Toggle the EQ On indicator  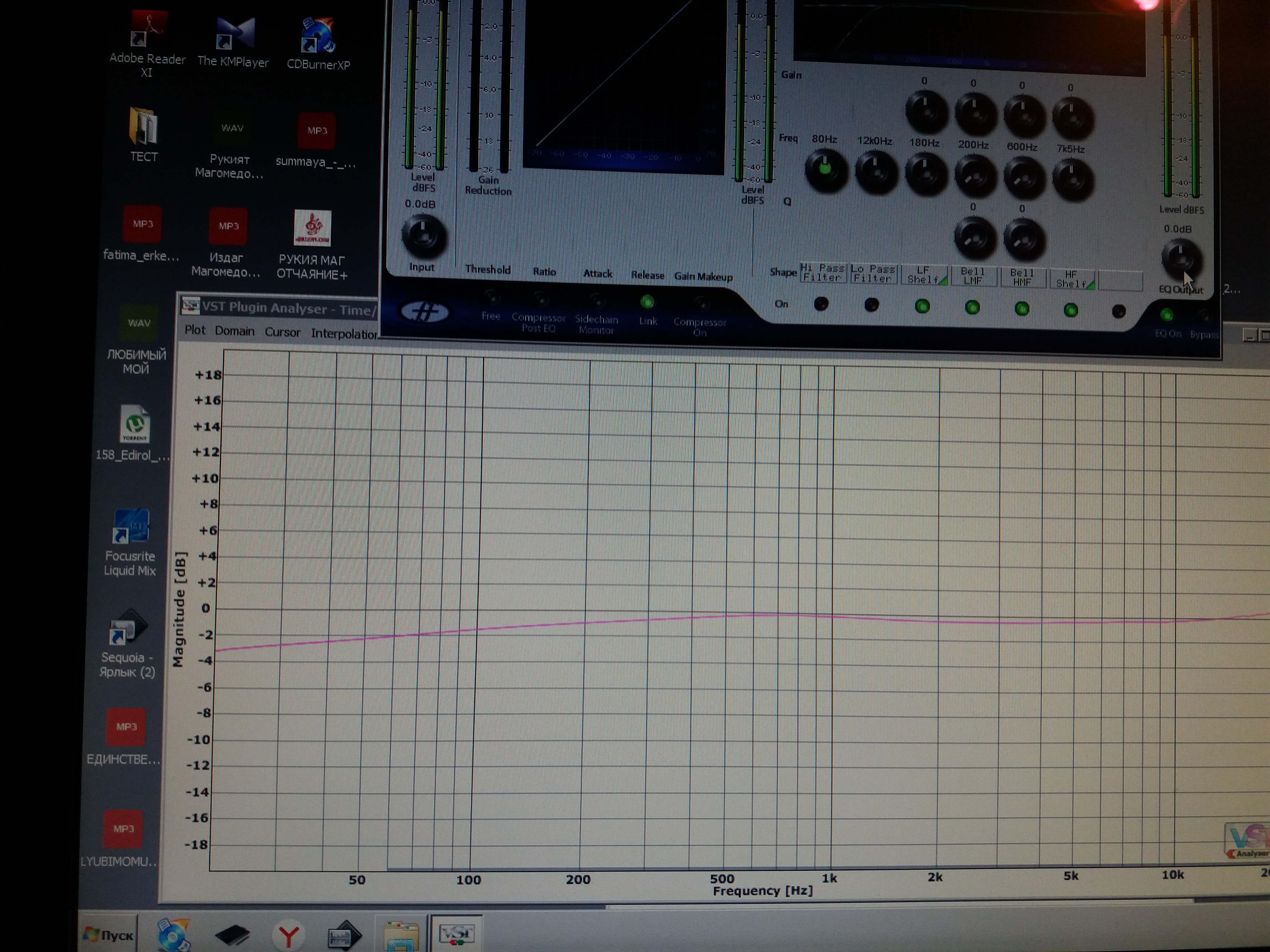coord(1166,315)
